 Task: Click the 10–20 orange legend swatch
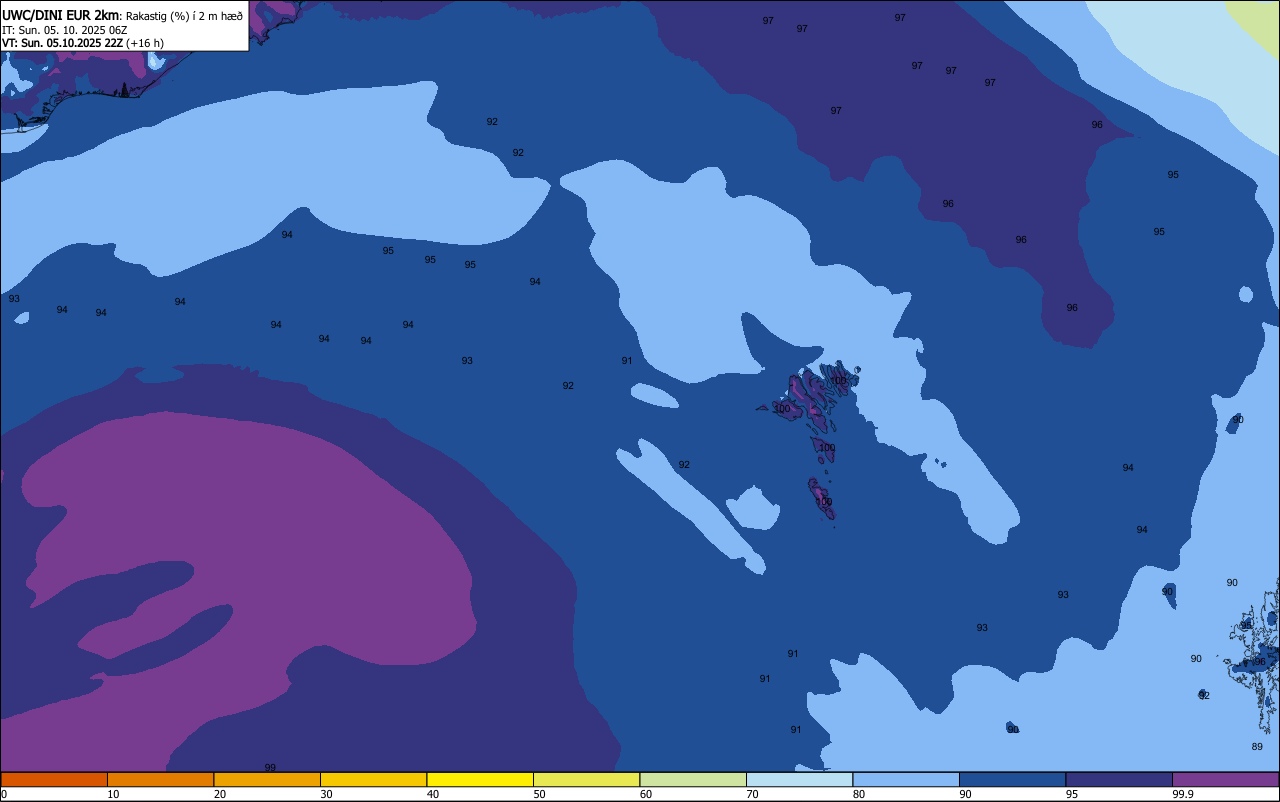tap(160, 779)
